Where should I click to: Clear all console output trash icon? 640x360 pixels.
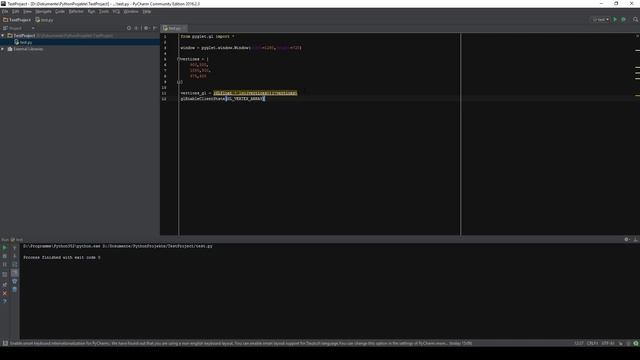point(15,289)
